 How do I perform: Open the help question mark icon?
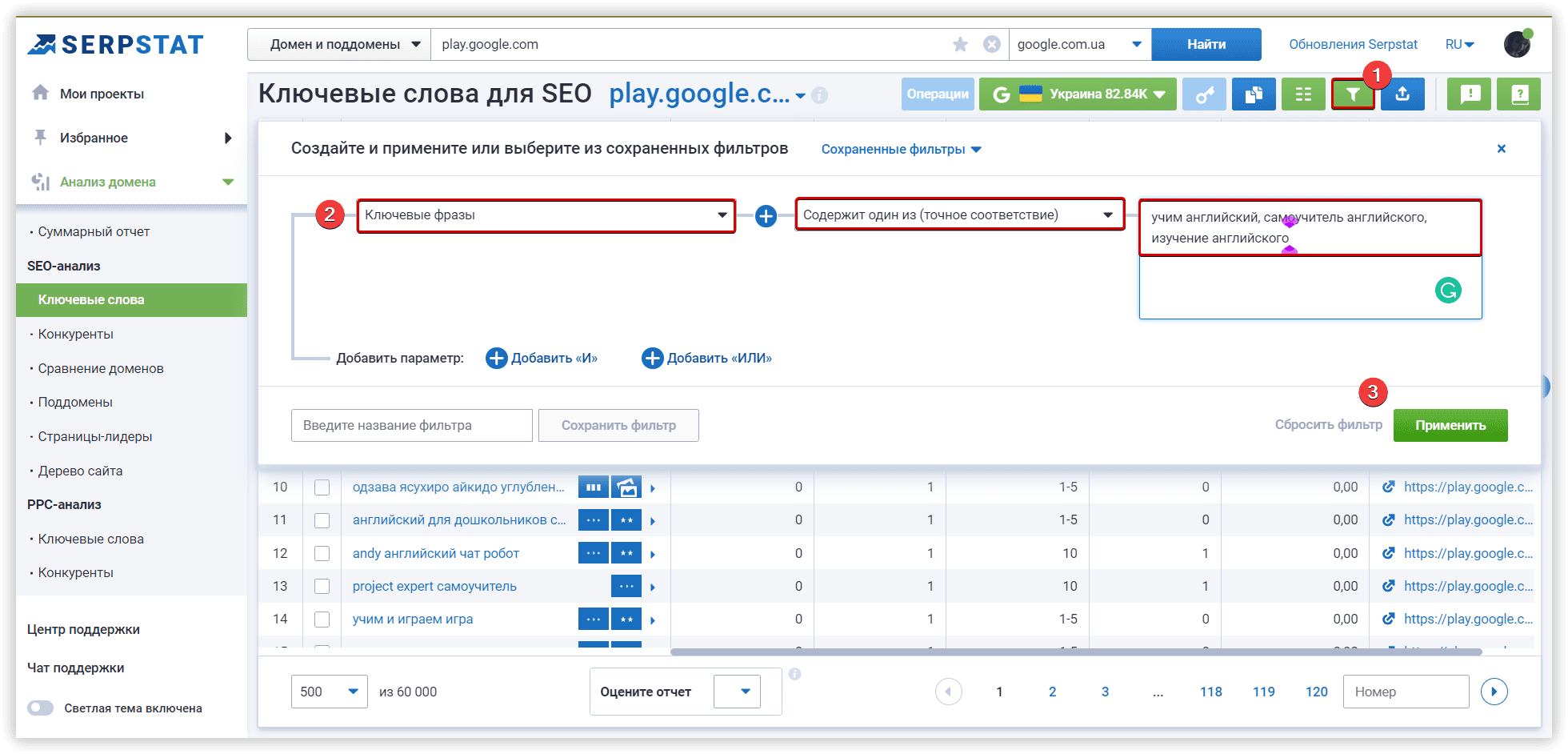tap(1519, 94)
